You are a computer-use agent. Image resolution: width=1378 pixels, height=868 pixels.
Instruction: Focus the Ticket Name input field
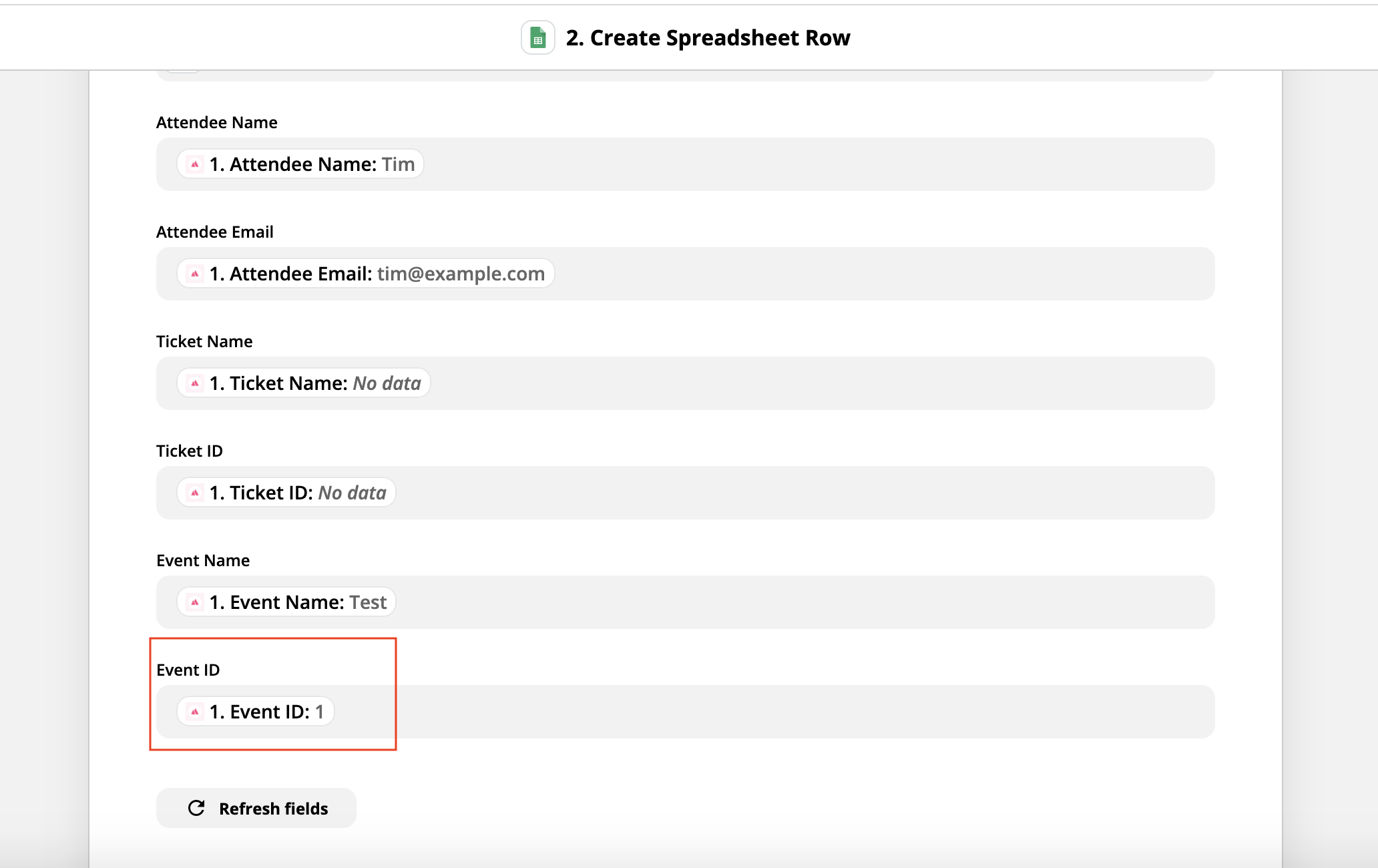686,383
